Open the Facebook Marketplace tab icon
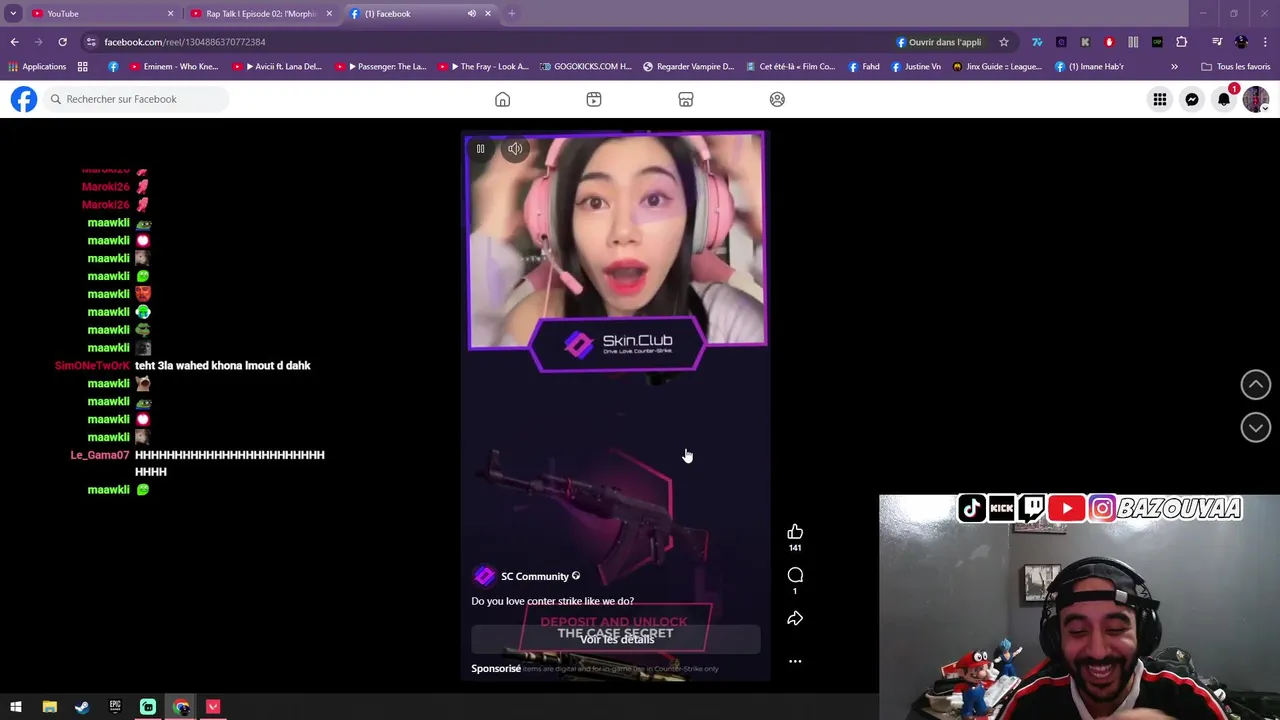The image size is (1280, 720). tap(686, 99)
